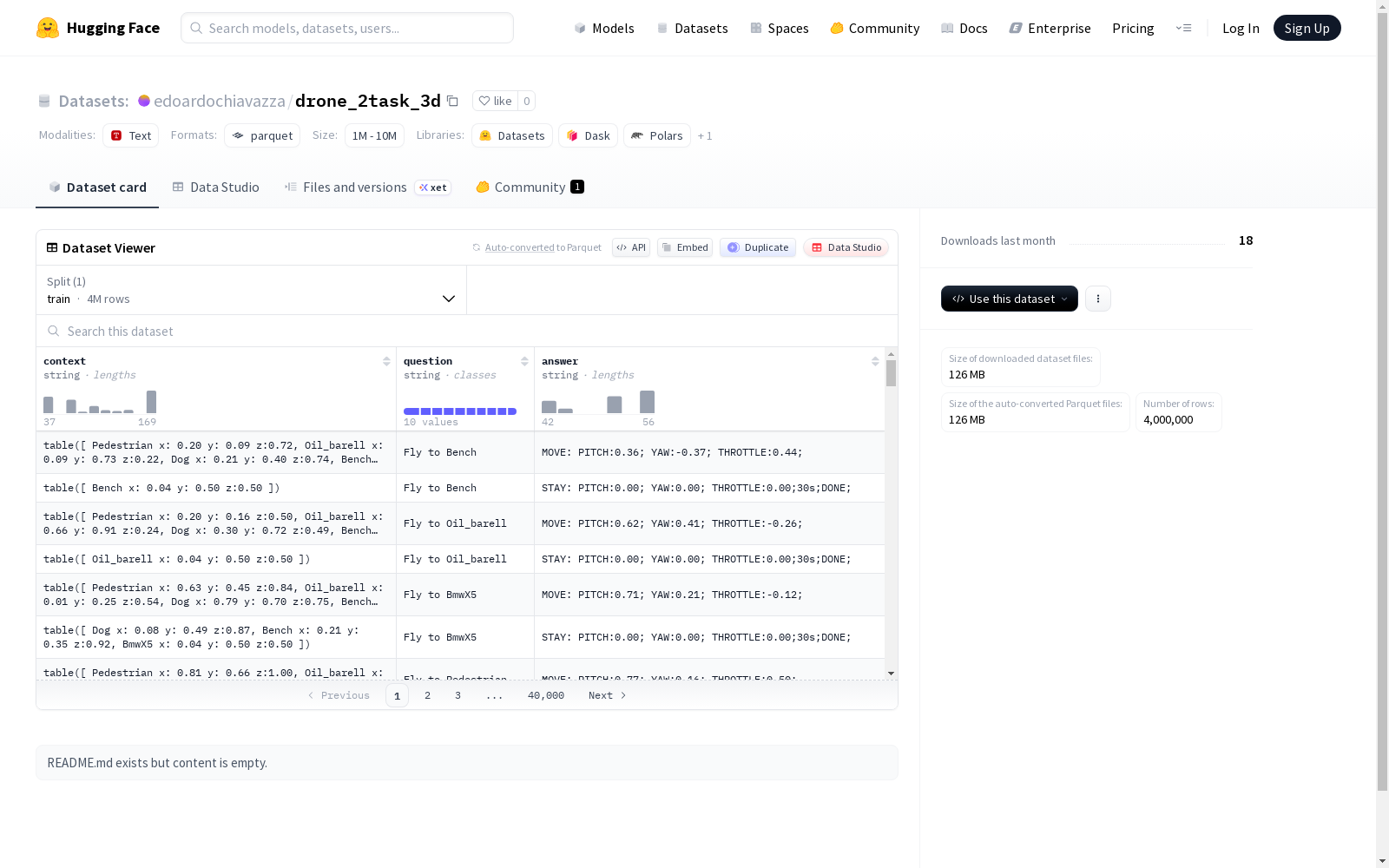Show the +1 additional libraries
This screenshot has width=1389, height=868.
[x=705, y=135]
